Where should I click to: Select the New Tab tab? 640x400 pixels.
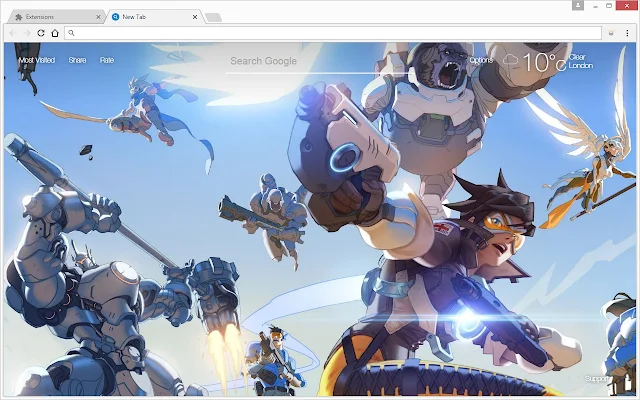click(x=155, y=17)
